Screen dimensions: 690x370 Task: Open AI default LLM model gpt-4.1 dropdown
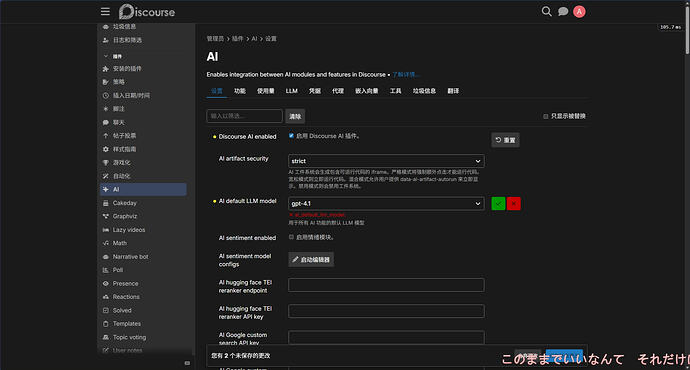pos(386,203)
